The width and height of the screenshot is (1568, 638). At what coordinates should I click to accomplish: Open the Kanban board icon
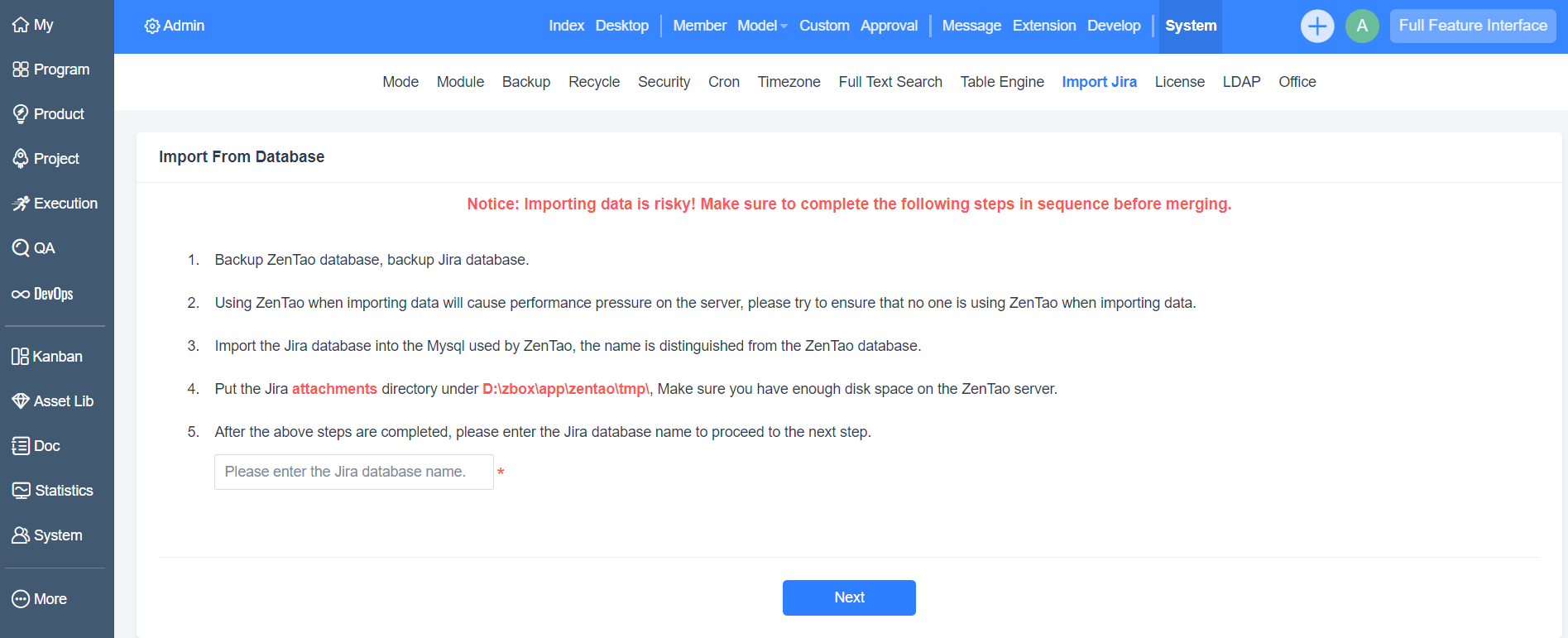(x=21, y=357)
